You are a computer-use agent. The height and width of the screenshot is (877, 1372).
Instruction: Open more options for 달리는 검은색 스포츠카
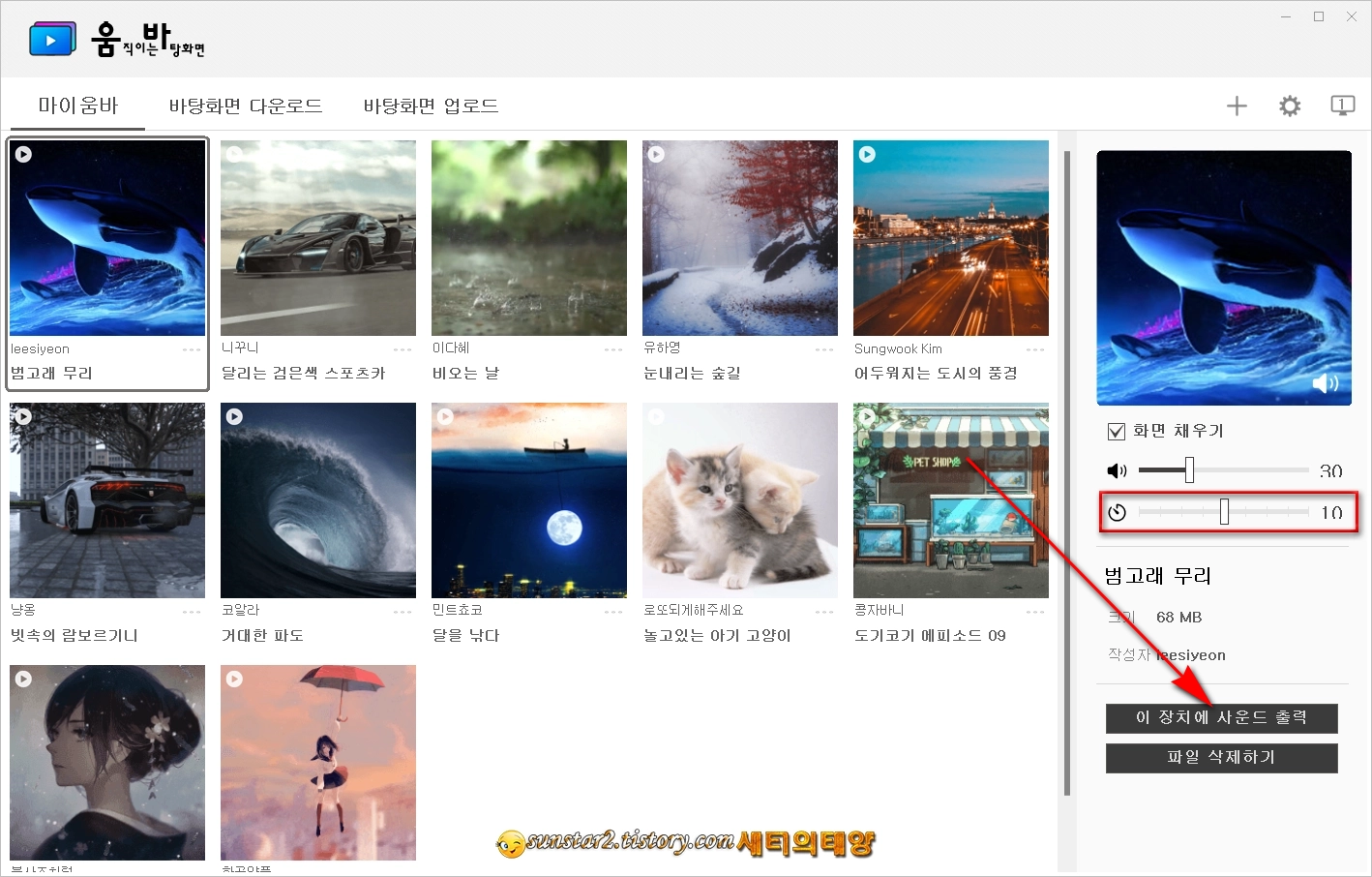pos(403,349)
